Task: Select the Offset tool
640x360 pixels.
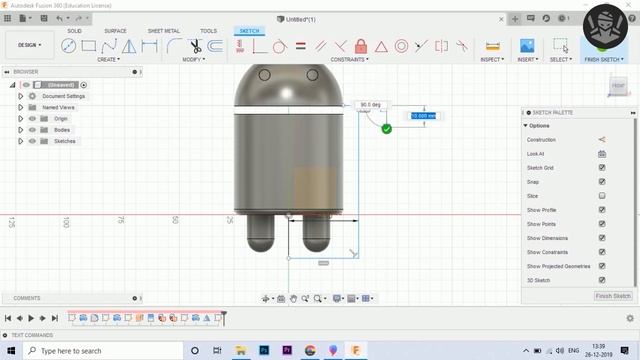Action: (215, 46)
